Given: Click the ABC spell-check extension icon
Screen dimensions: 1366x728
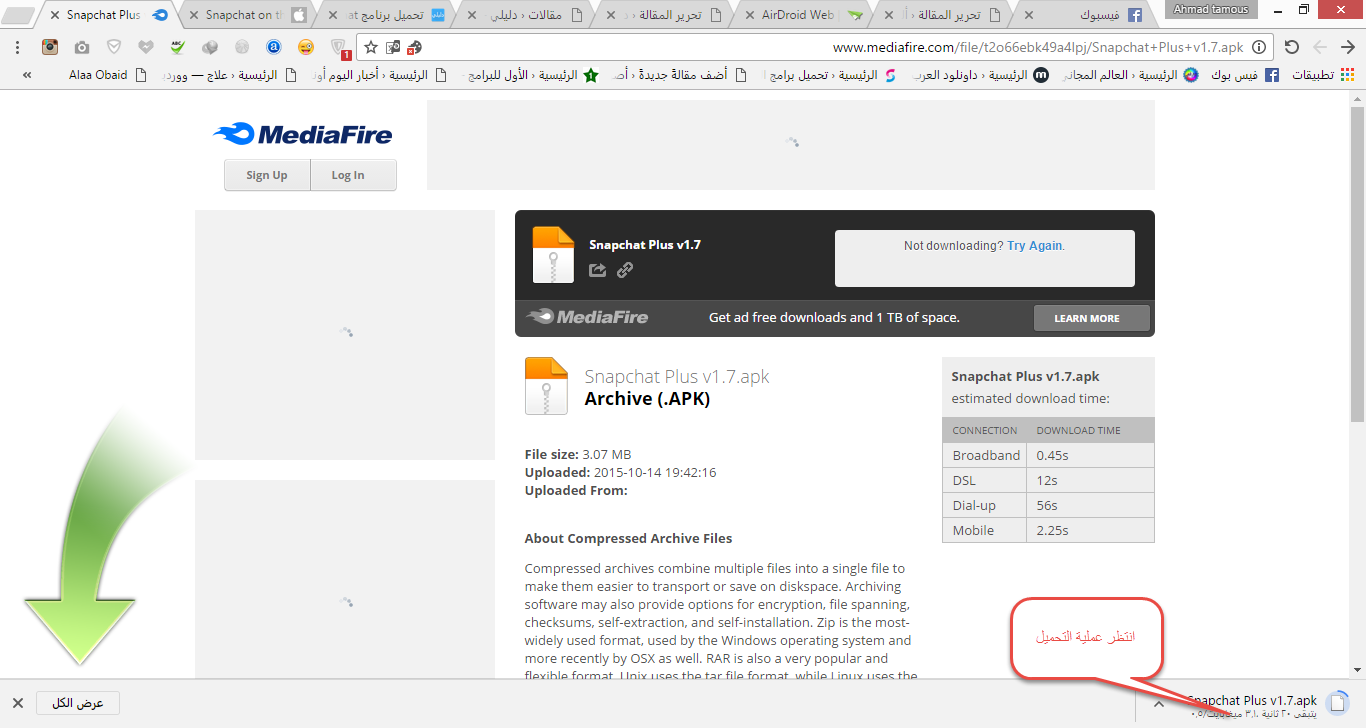Looking at the screenshot, I should tap(178, 47).
